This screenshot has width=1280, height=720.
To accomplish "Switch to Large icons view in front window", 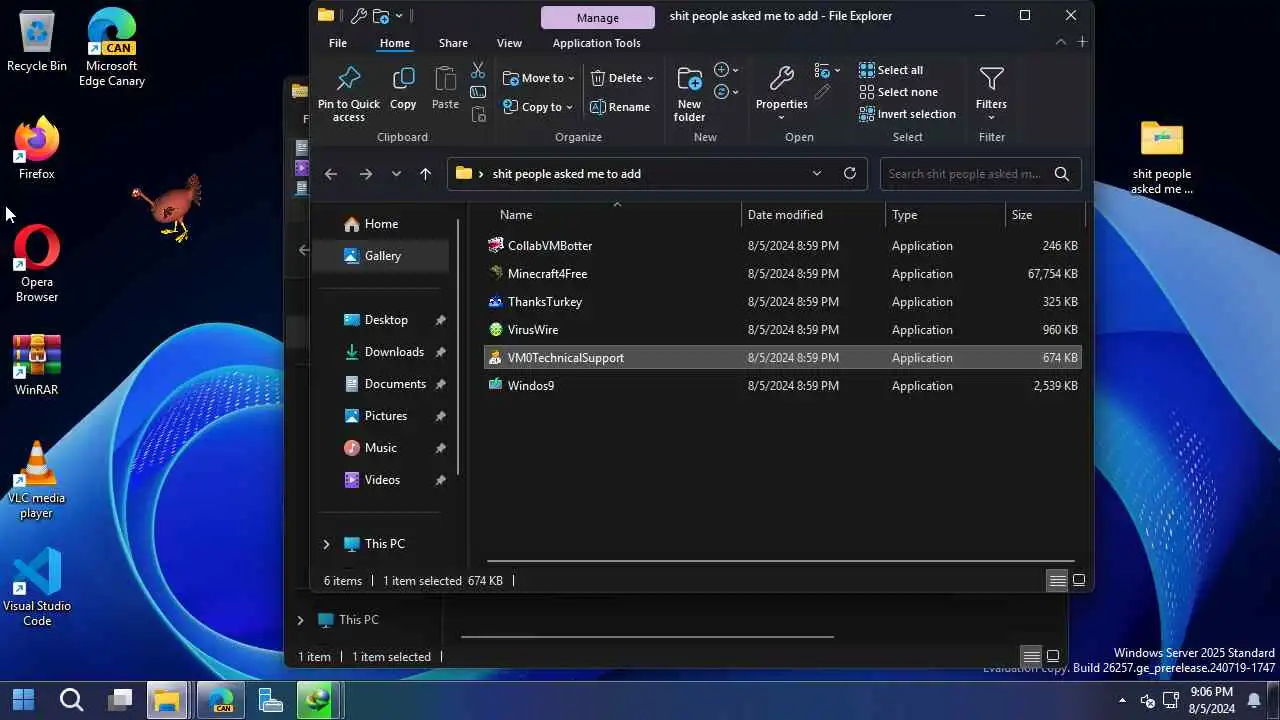I will pyautogui.click(x=1079, y=581).
